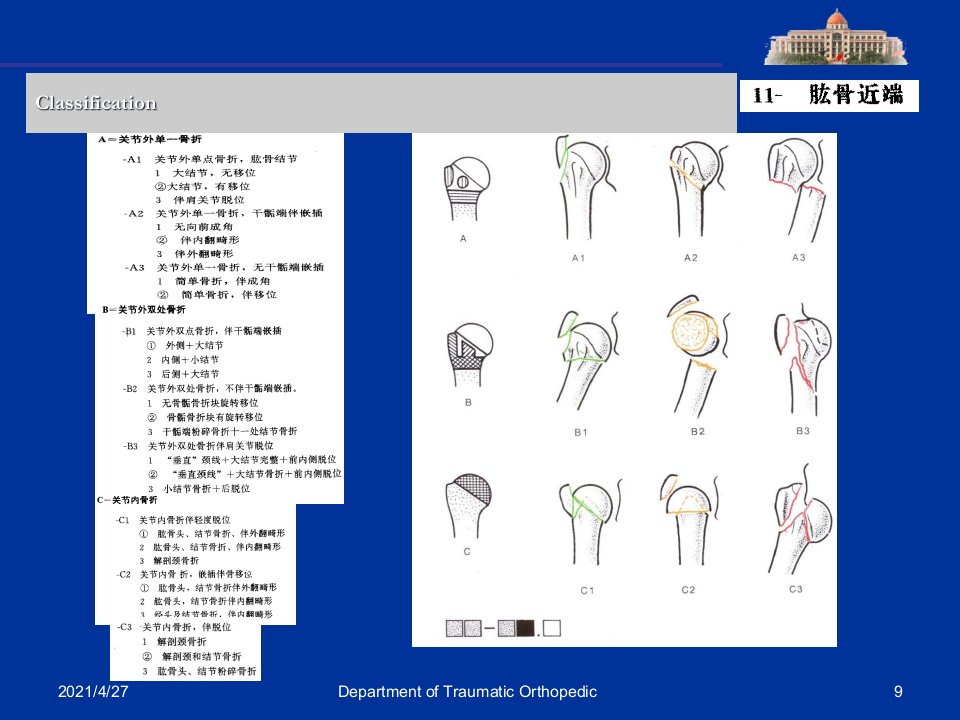Click the schematic diagram labeled B
Screen dimensions: 960x720
click(x=469, y=355)
